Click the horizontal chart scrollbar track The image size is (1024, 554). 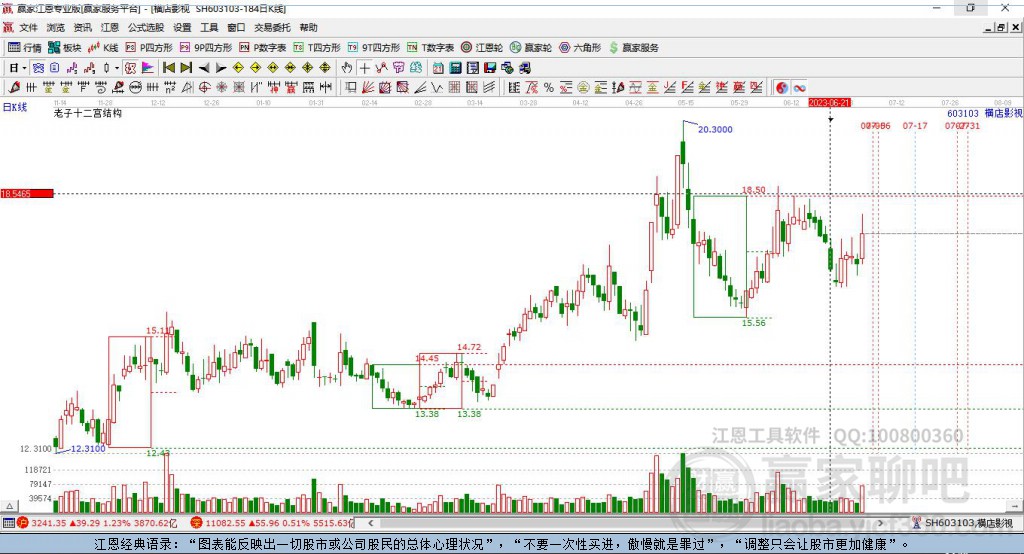(625, 523)
